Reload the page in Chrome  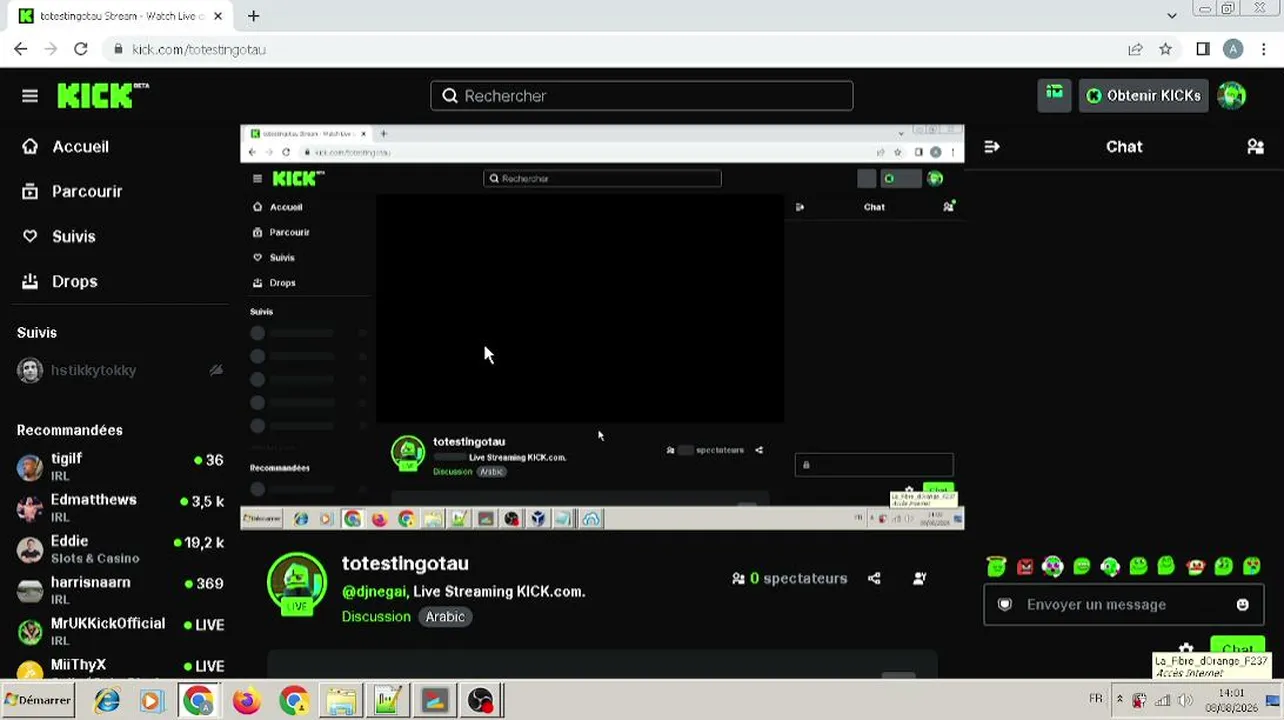coord(81,49)
